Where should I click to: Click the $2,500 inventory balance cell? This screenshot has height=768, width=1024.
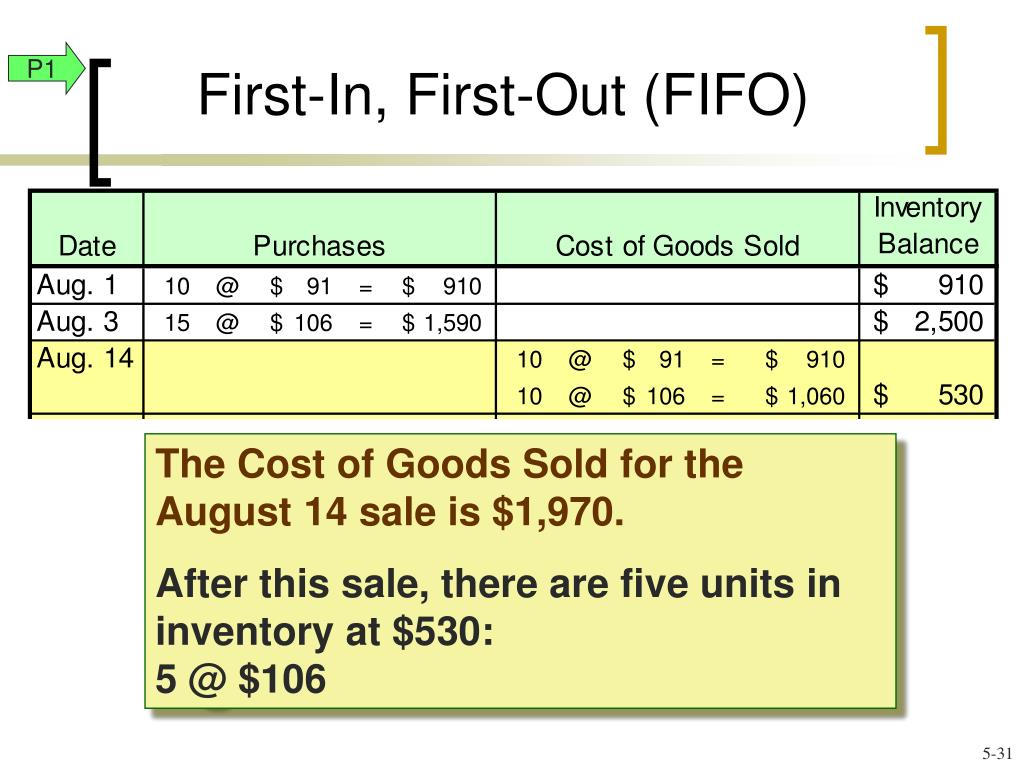point(928,322)
